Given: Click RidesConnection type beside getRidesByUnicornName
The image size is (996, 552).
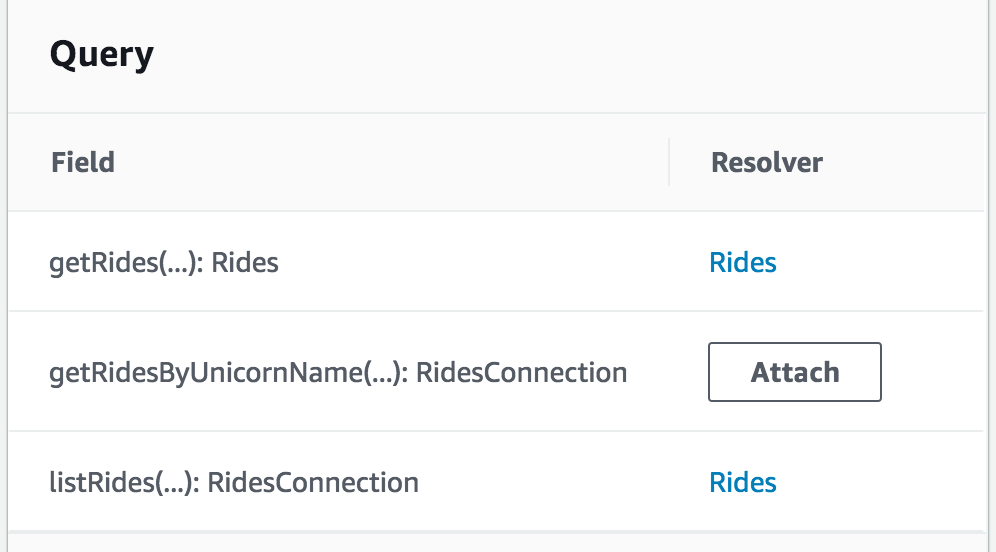Looking at the screenshot, I should click(522, 372).
